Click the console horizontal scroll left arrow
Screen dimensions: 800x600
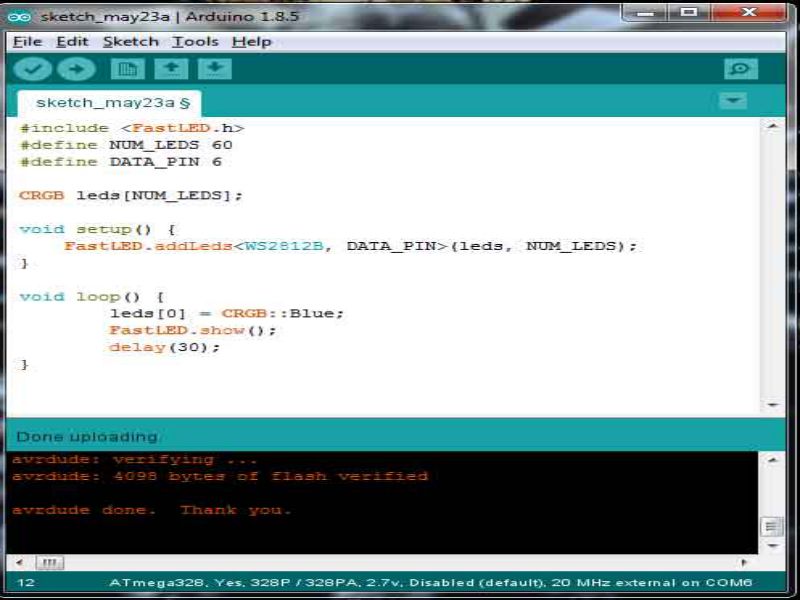[19, 563]
